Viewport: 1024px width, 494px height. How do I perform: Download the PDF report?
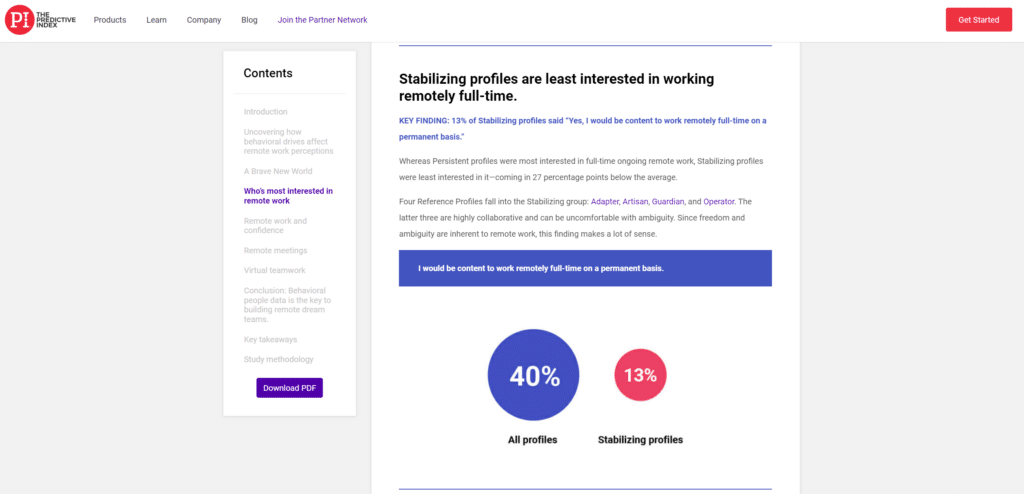(x=289, y=387)
